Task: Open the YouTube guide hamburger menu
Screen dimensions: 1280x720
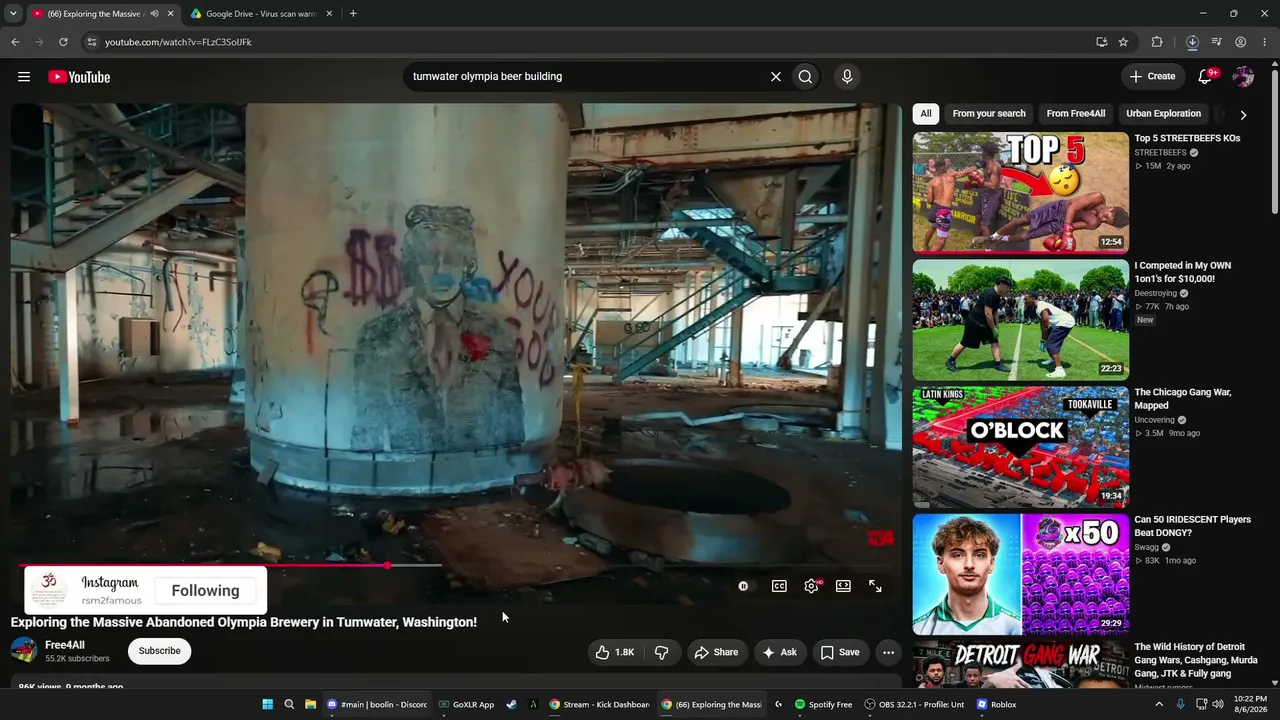Action: click(x=24, y=77)
